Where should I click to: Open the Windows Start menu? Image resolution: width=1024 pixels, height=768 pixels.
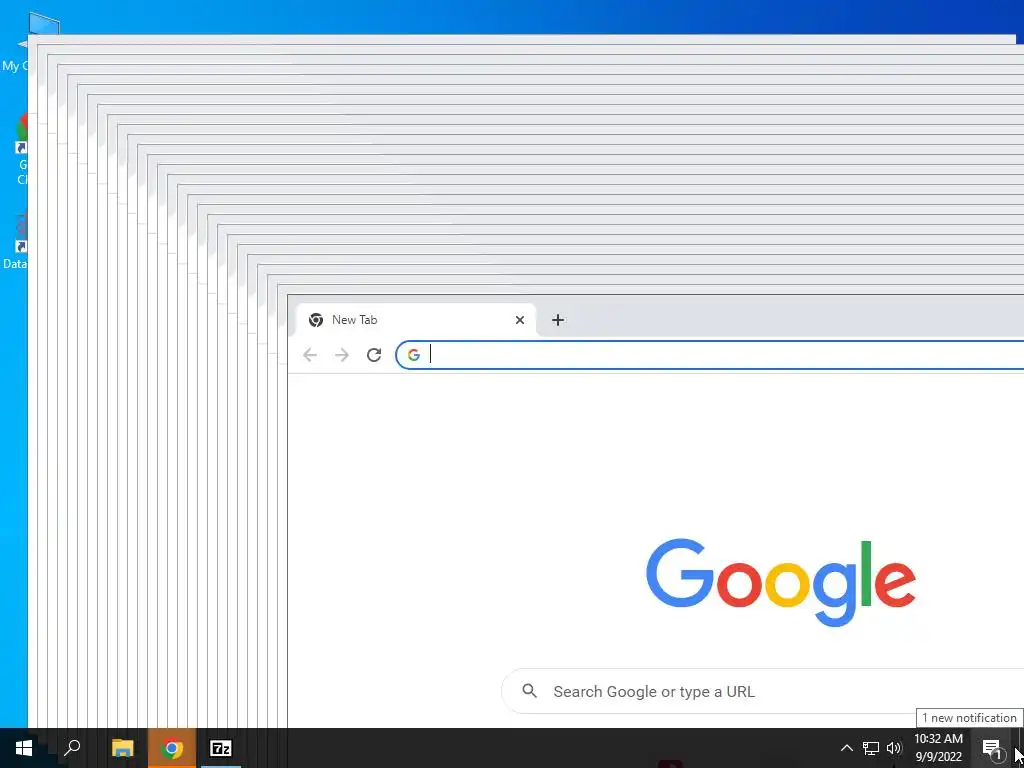tap(24, 748)
